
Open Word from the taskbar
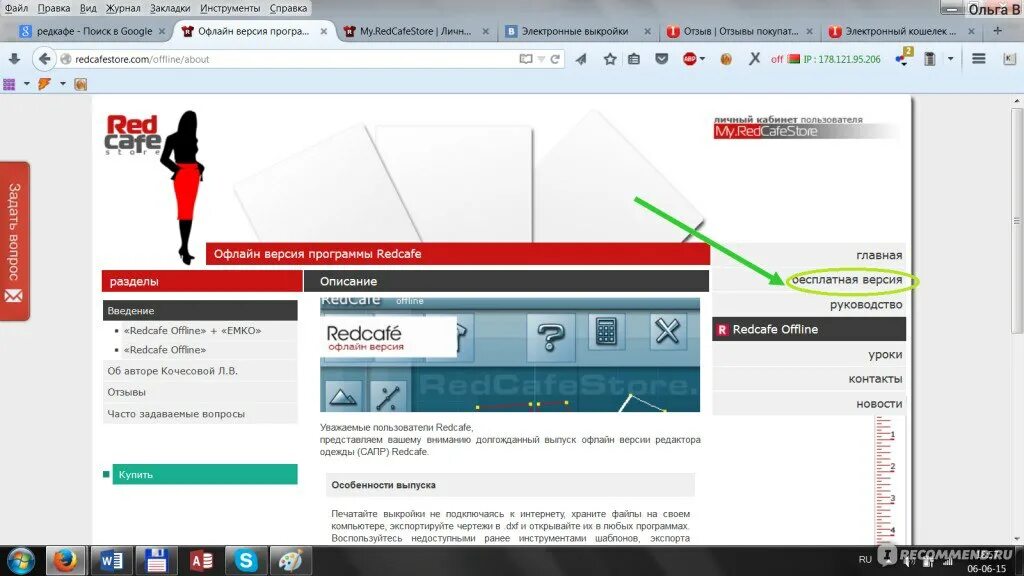pyautogui.click(x=110, y=560)
